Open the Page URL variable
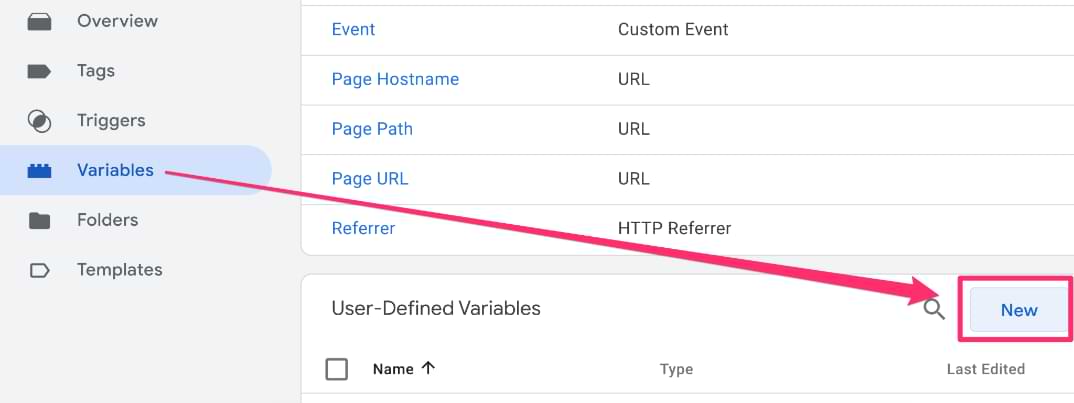This screenshot has width=1074, height=403. click(370, 179)
